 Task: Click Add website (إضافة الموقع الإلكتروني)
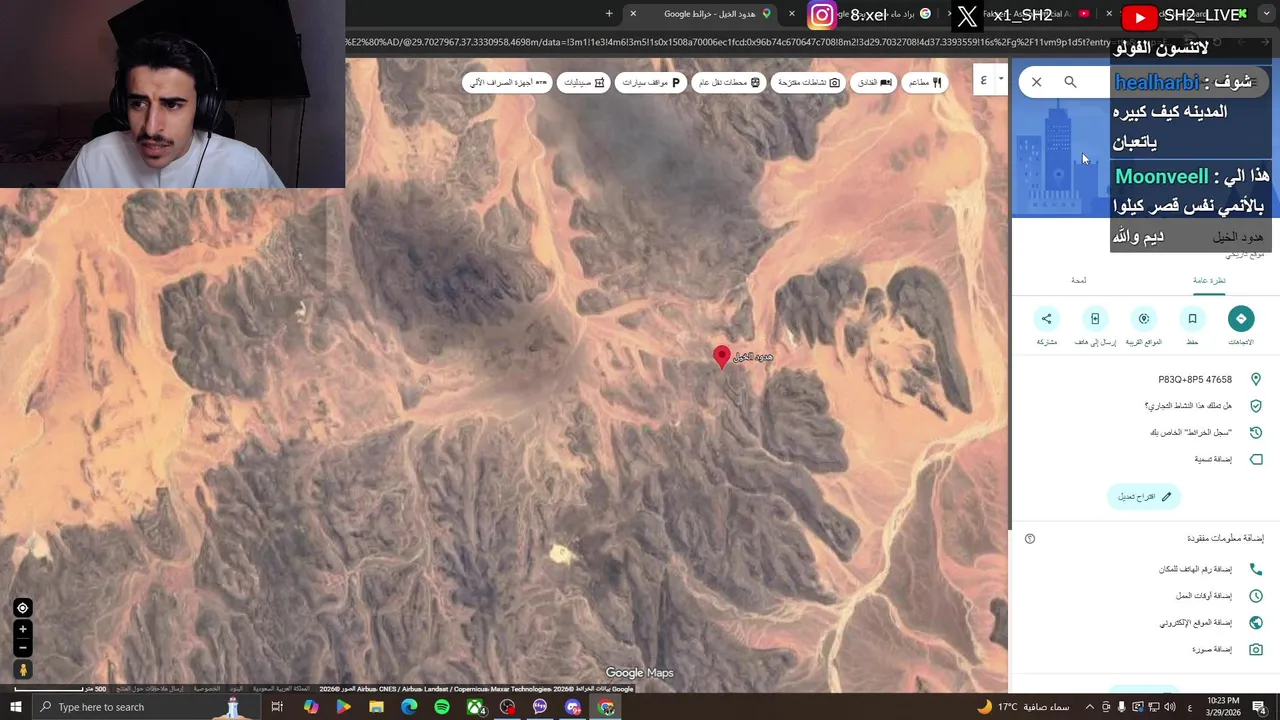(1196, 623)
